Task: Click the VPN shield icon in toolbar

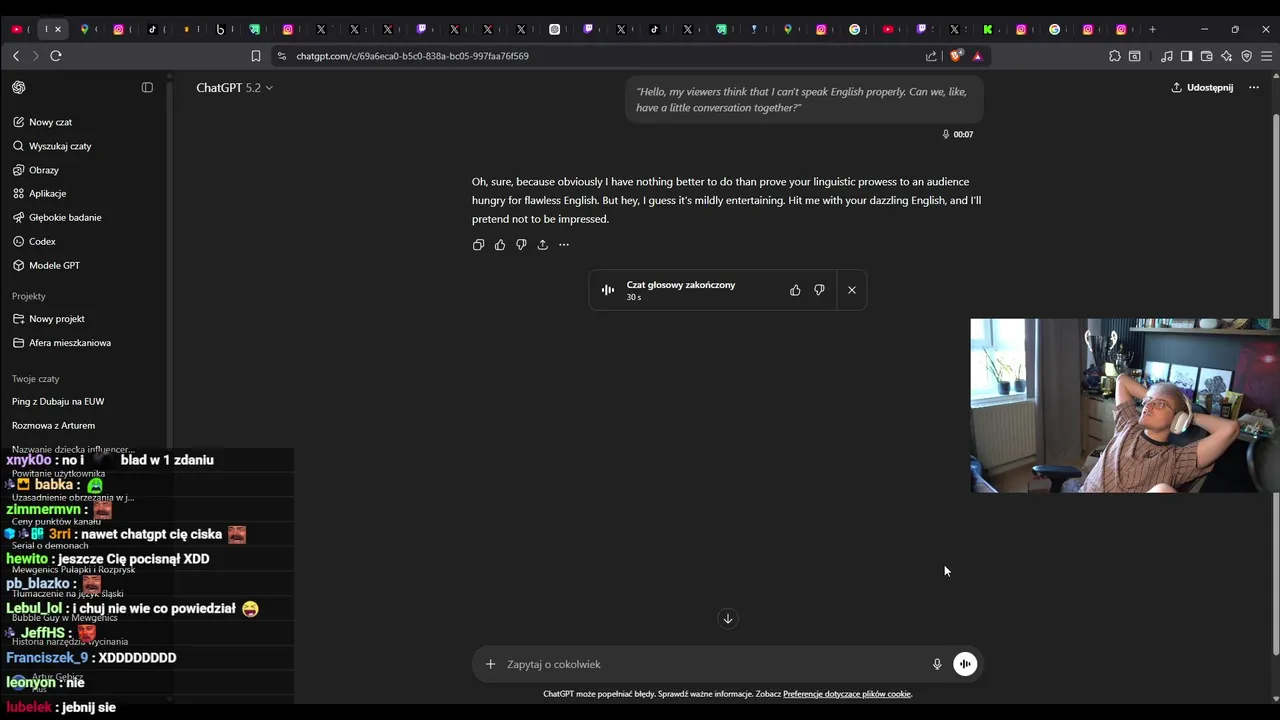Action: (x=1247, y=56)
